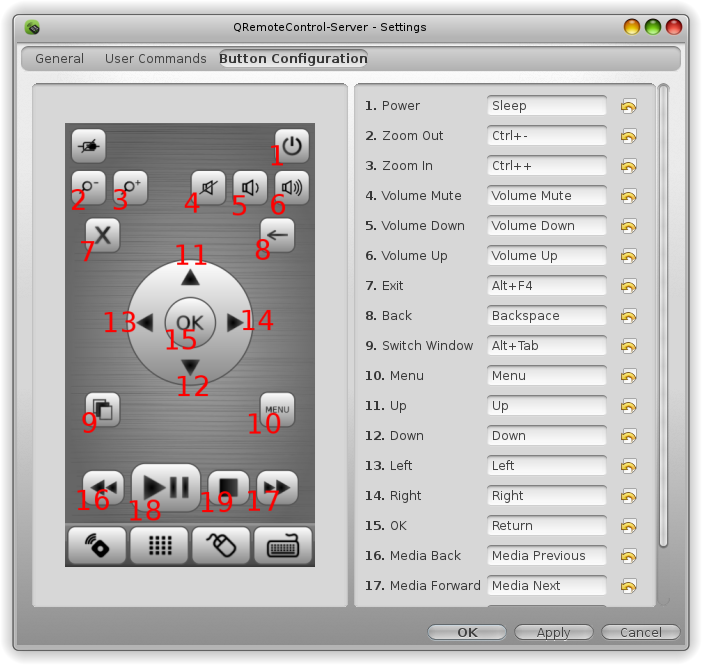Click the zoom out magnifier icon
This screenshot has width=702, height=665.
pyautogui.click(x=89, y=187)
